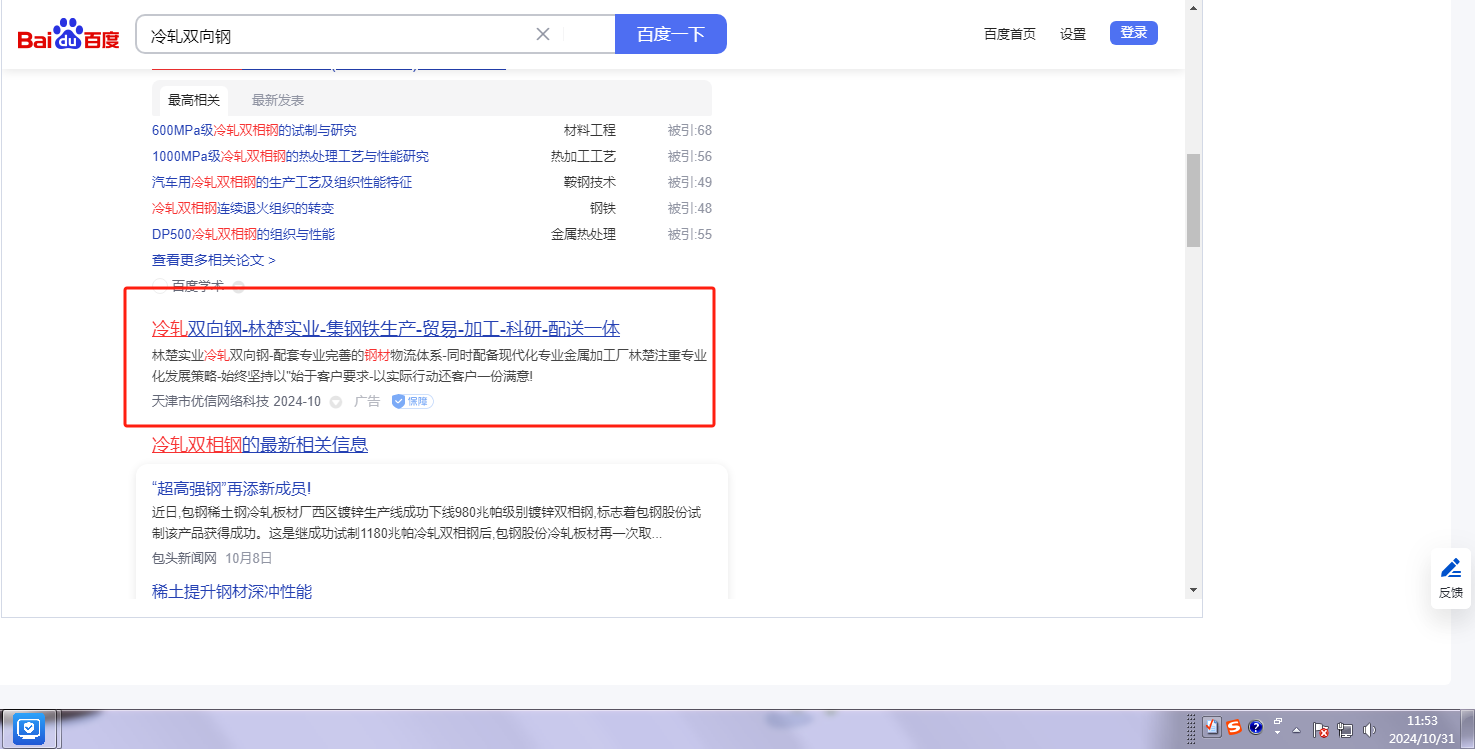Click the 保障 shield badge on ad

coord(412,401)
